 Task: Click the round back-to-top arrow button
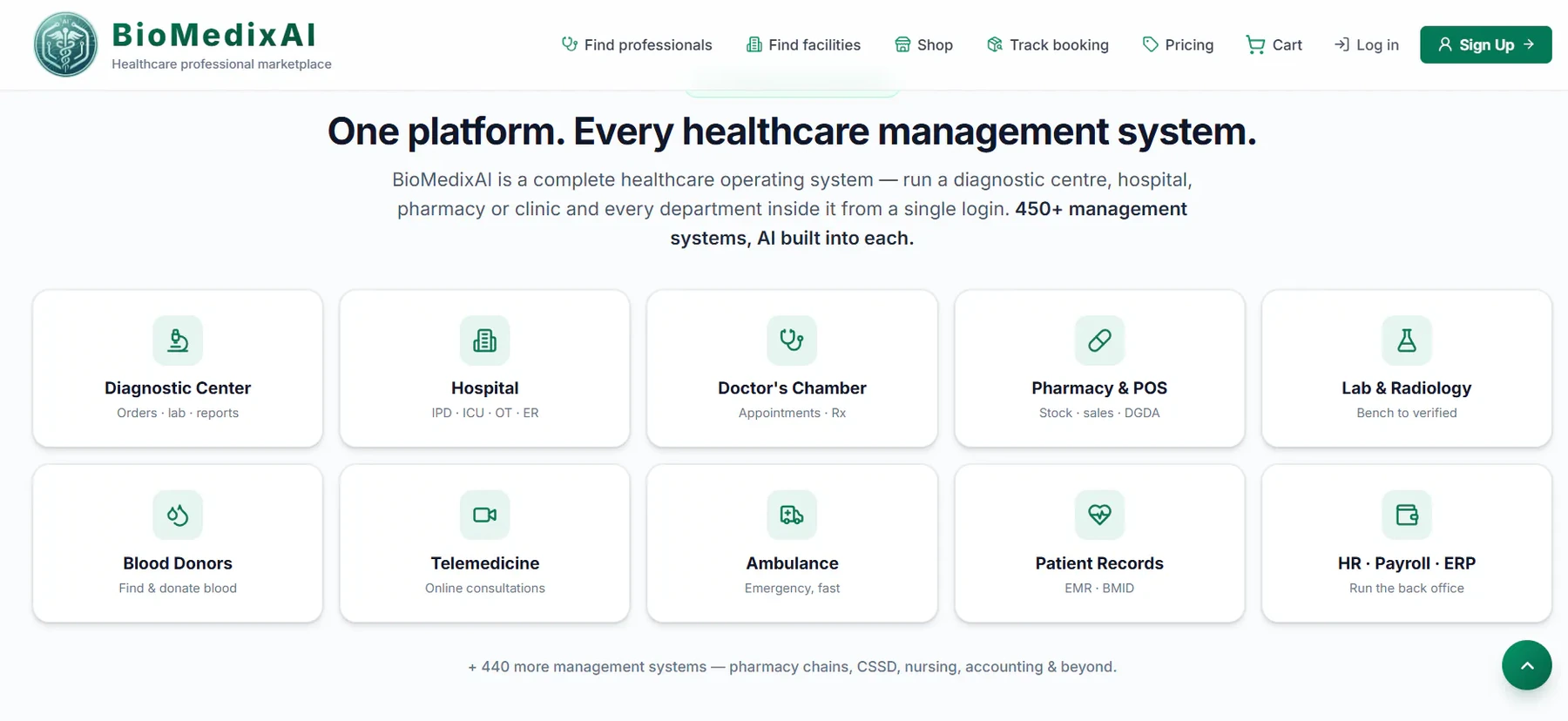point(1526,665)
